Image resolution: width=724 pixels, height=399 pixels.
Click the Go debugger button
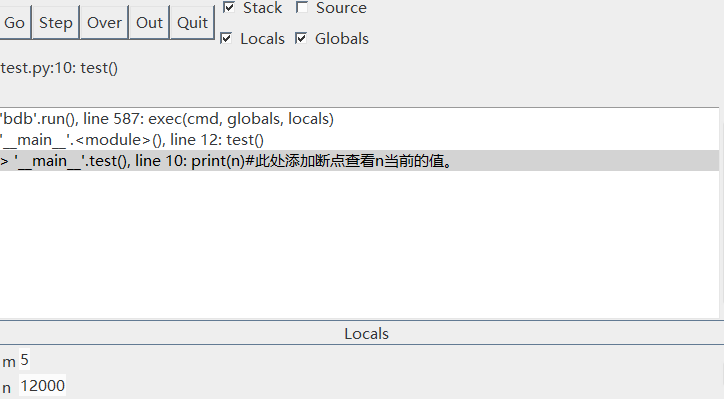pos(15,23)
